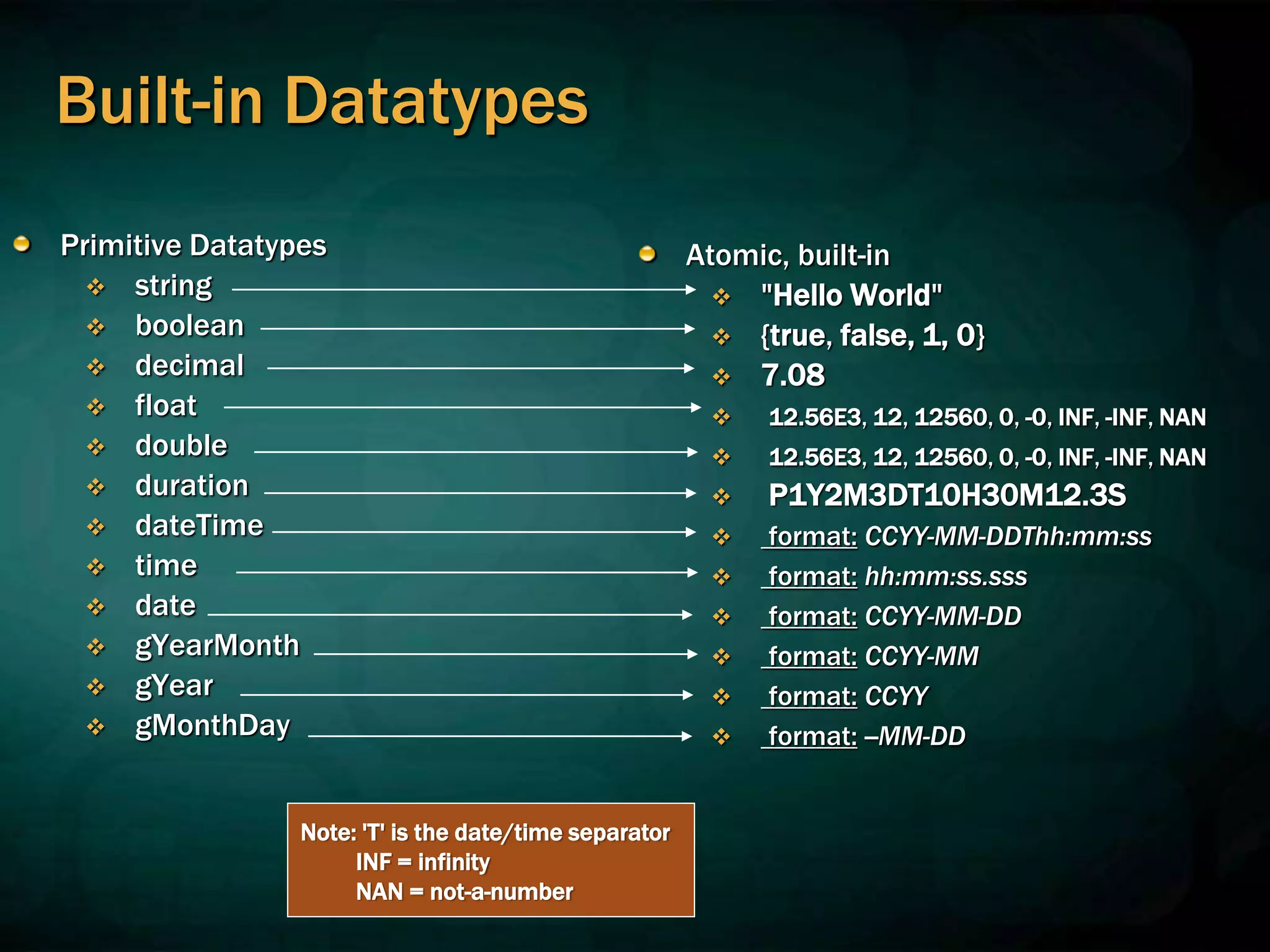Click the diamond bullet before 7.08
The image size is (1270, 952).
coord(722,377)
